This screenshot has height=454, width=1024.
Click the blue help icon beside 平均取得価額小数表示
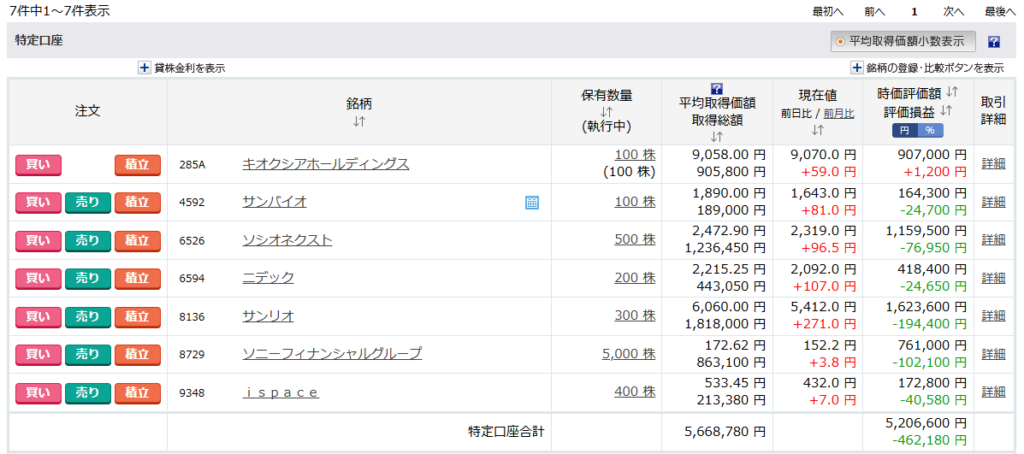click(993, 42)
